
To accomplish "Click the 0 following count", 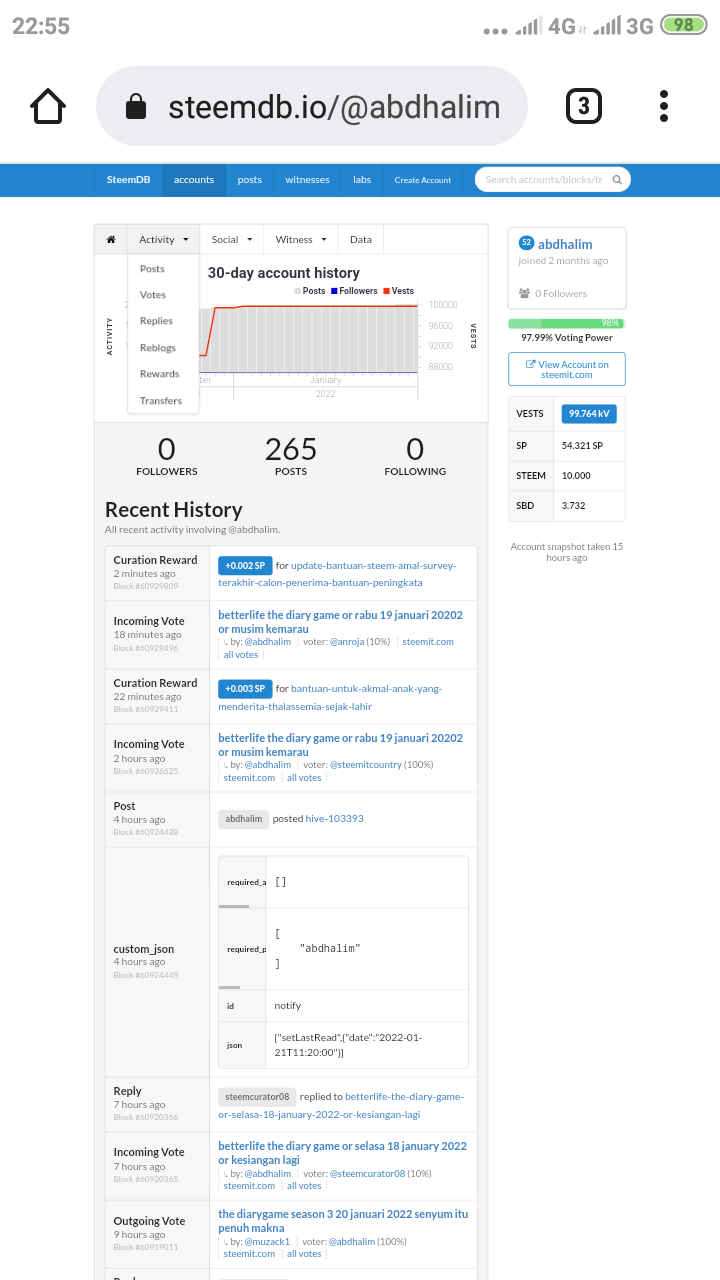I will tap(415, 449).
